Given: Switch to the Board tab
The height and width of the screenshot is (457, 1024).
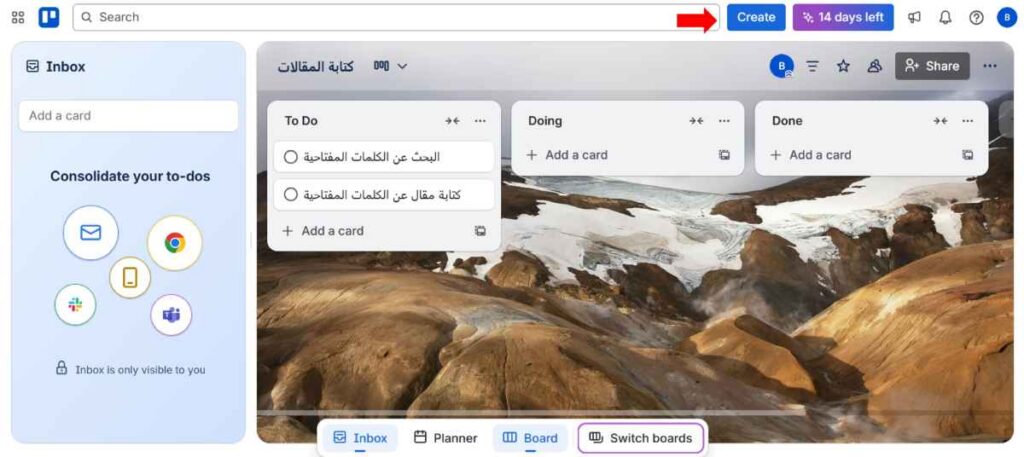Looking at the screenshot, I should coord(530,437).
